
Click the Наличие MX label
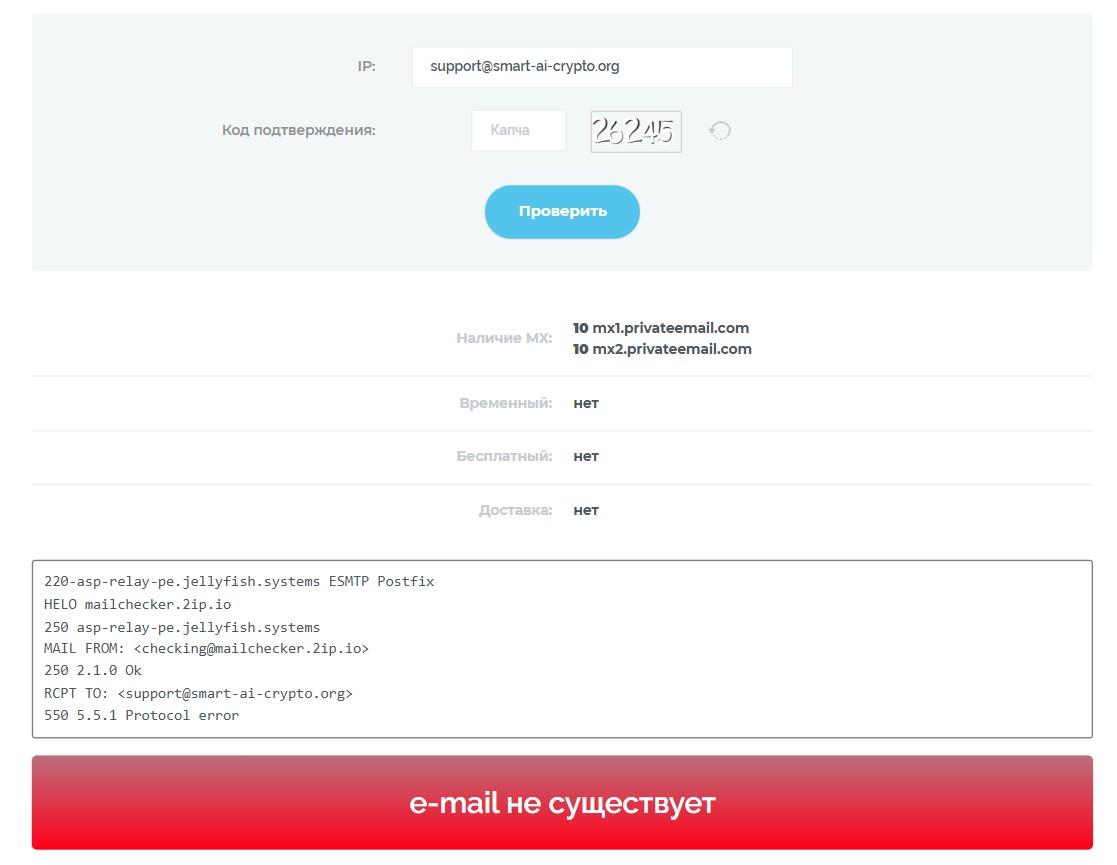click(x=504, y=338)
